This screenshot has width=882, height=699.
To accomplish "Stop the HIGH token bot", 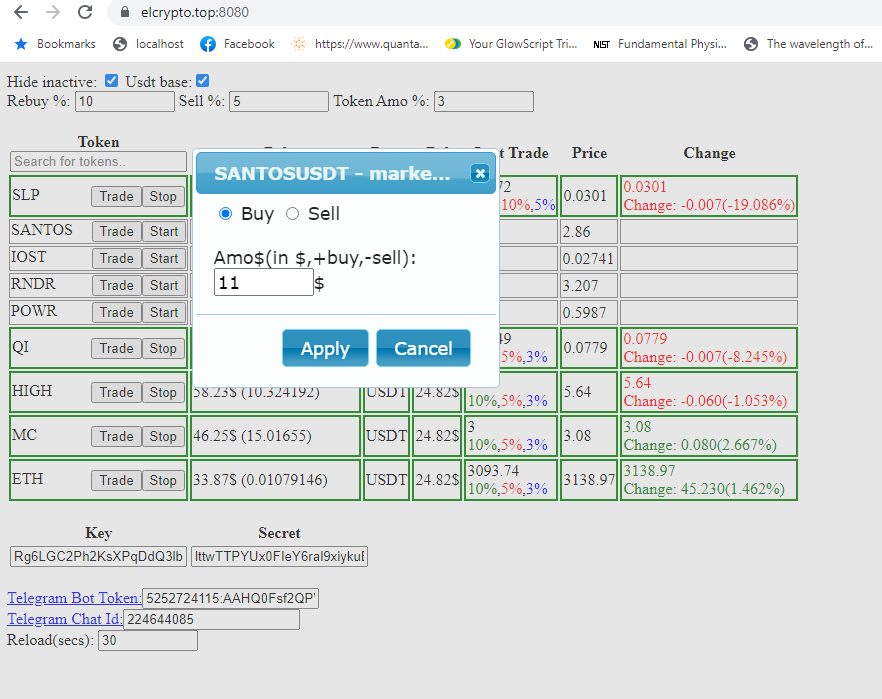I will coord(163,392).
